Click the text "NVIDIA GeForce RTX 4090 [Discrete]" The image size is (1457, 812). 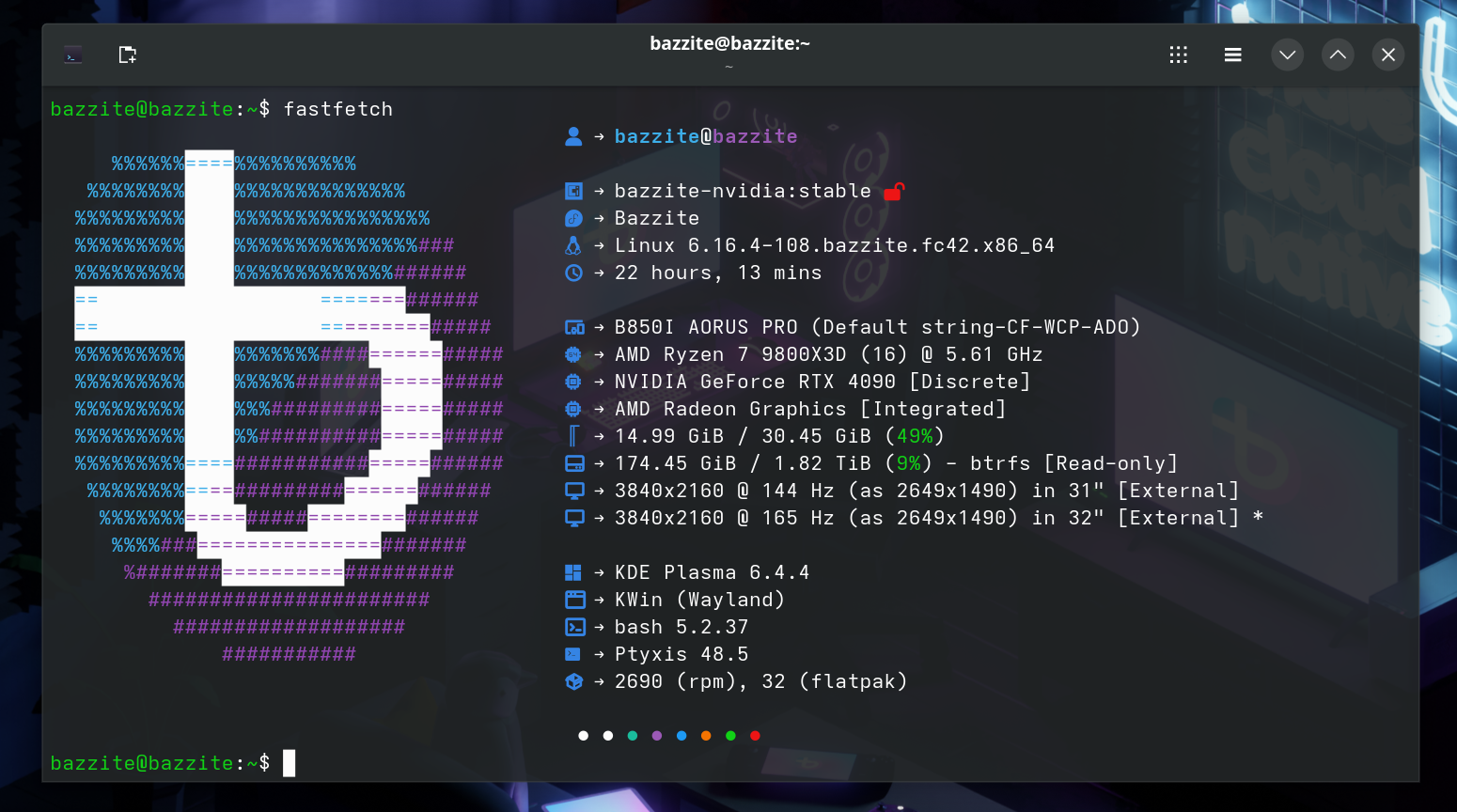[822, 382]
